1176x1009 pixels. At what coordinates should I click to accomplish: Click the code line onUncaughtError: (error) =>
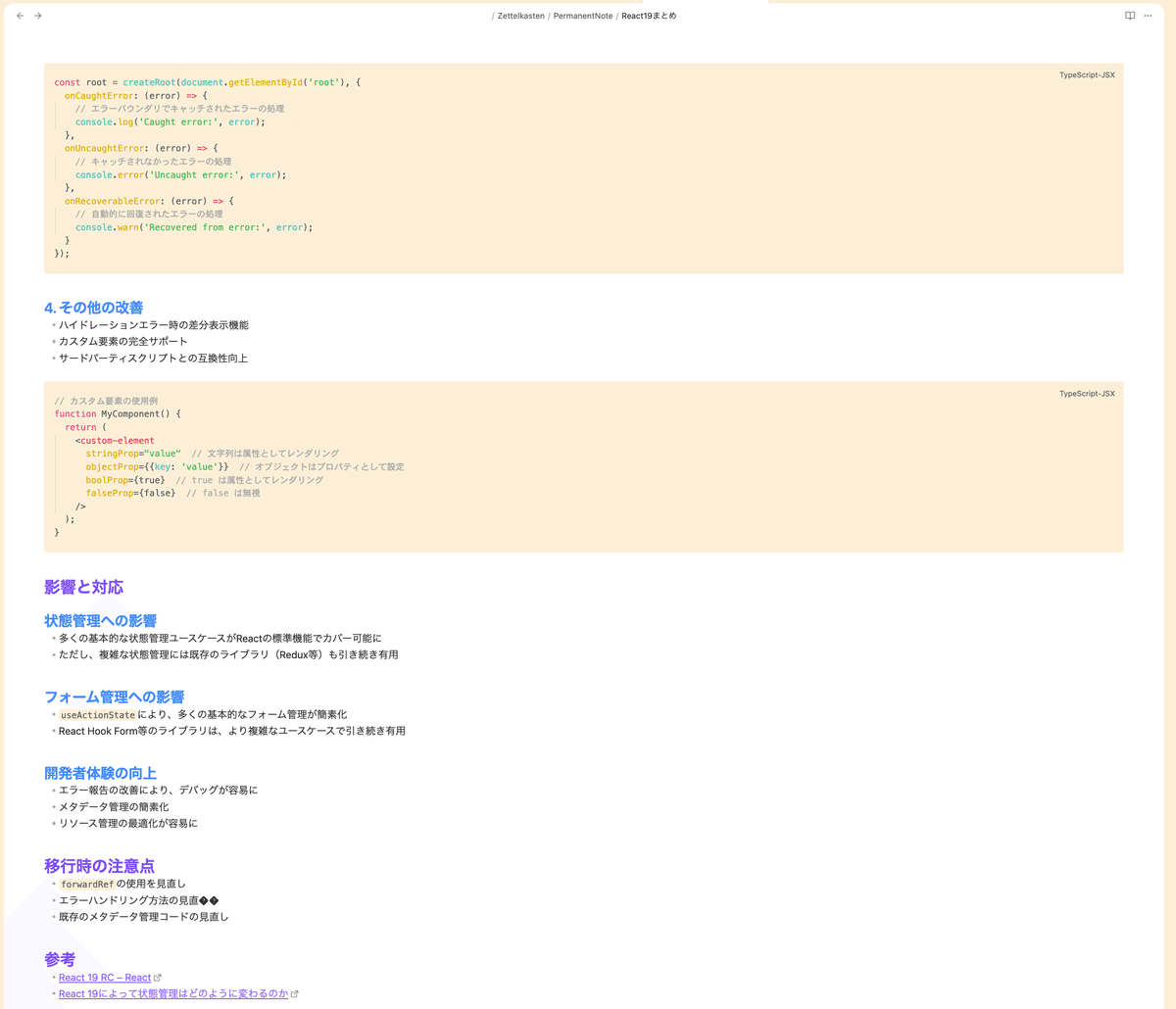141,148
